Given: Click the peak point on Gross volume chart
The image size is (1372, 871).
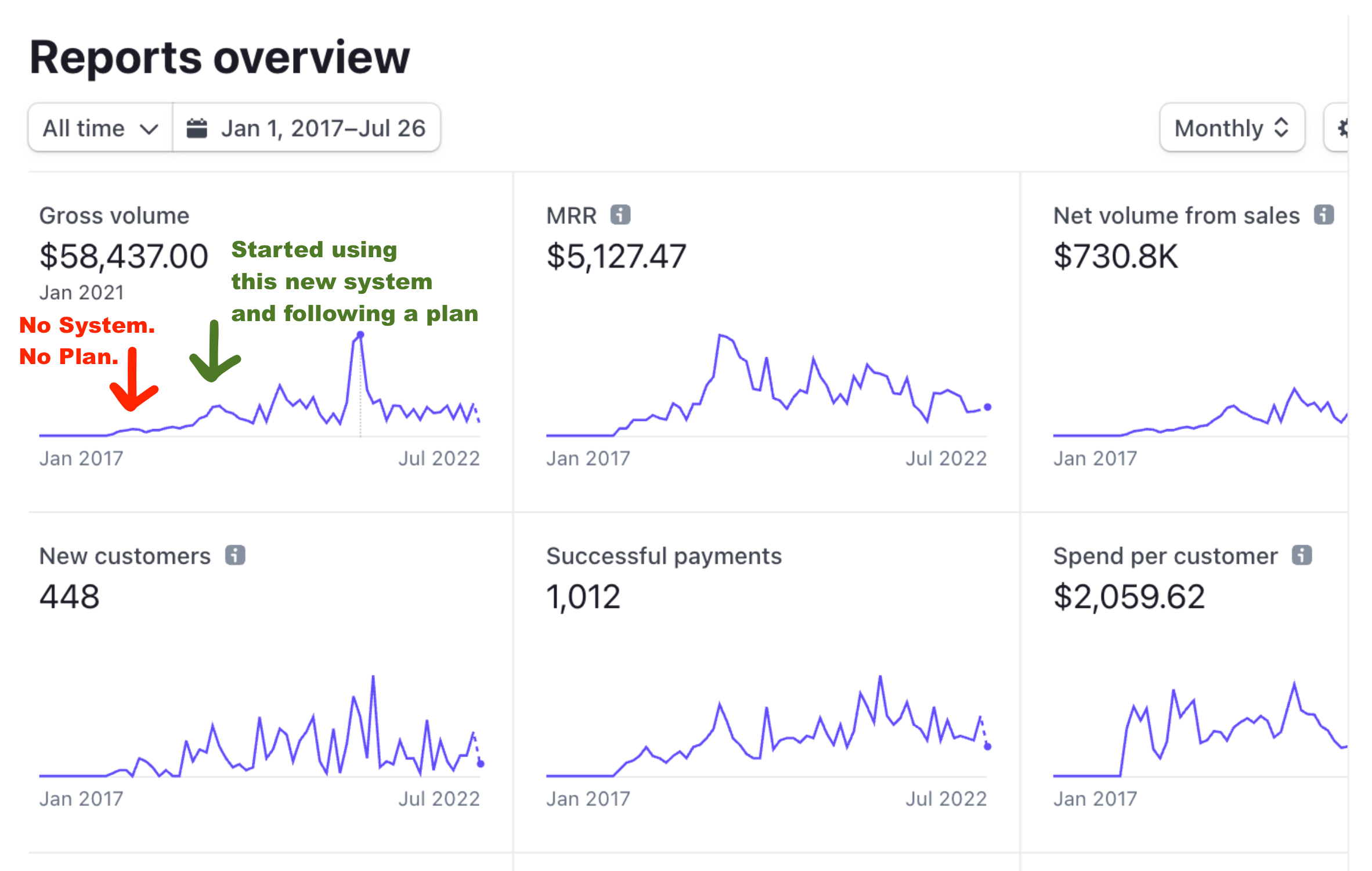Looking at the screenshot, I should pyautogui.click(x=360, y=335).
